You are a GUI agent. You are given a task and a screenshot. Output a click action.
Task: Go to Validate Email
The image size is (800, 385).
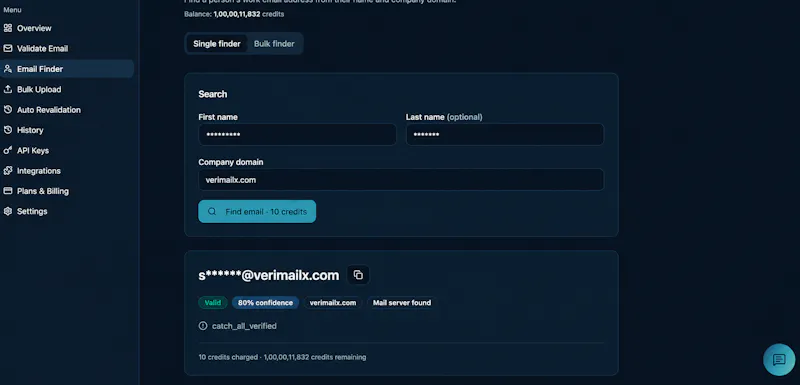tap(42, 48)
